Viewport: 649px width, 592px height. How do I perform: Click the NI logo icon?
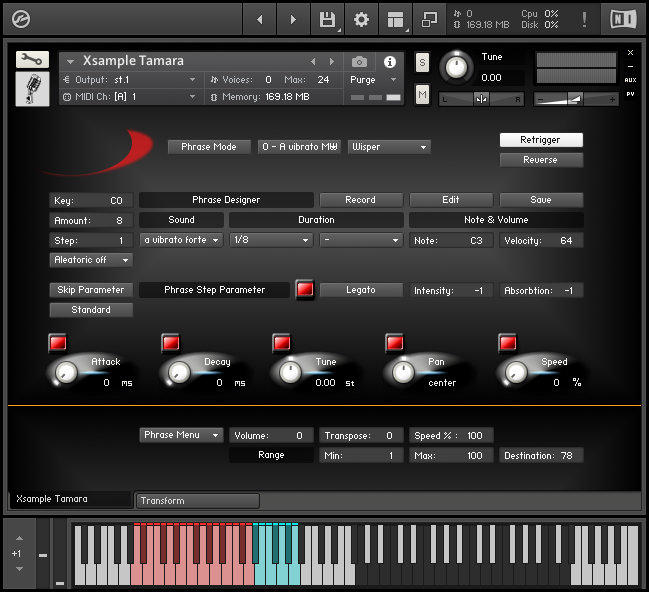pos(623,19)
